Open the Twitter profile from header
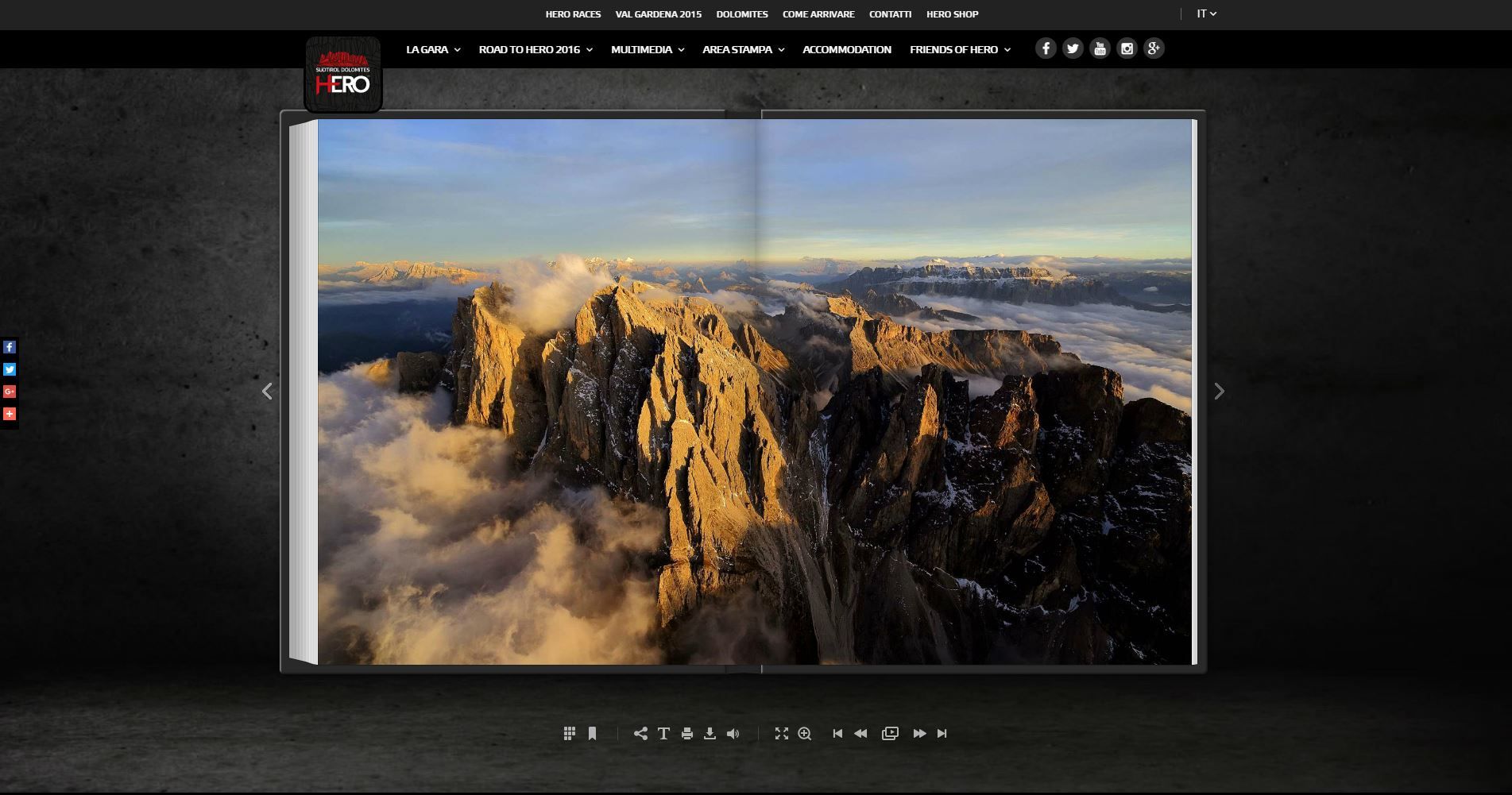 [x=1073, y=48]
